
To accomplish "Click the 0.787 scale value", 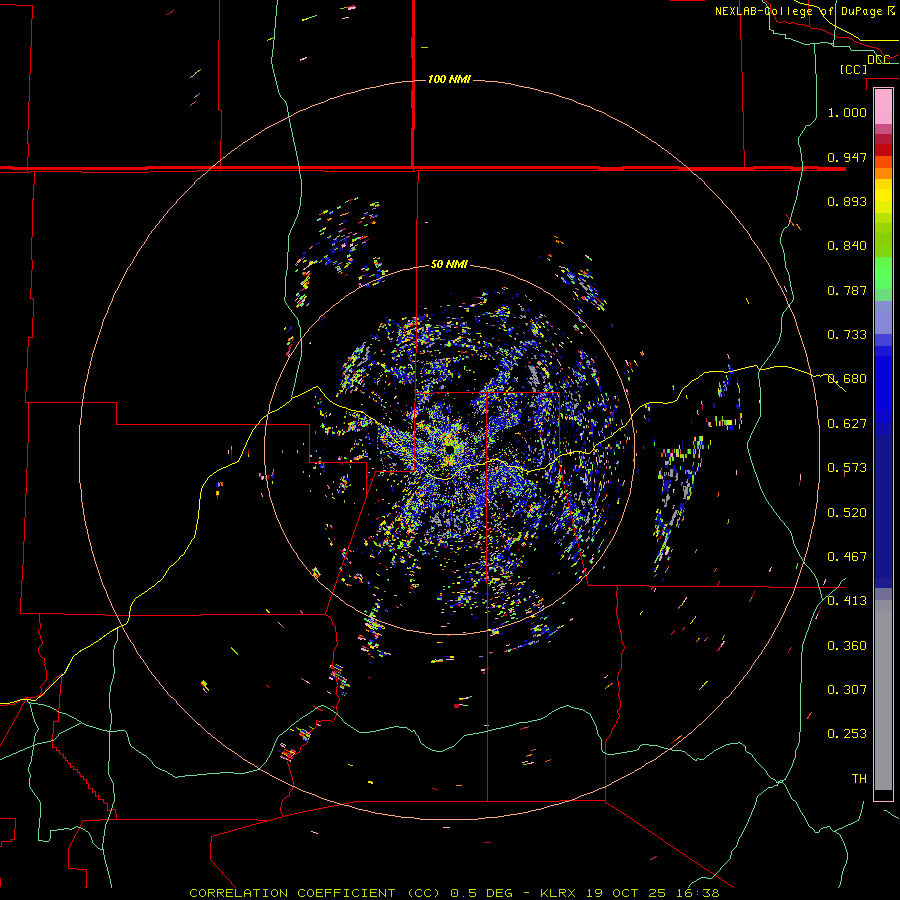I will (x=847, y=290).
